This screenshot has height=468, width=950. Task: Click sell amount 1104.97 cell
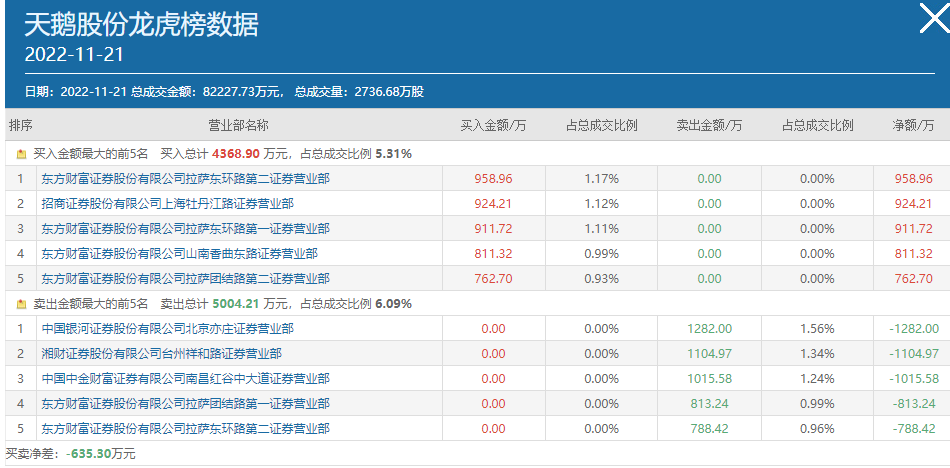[709, 353]
